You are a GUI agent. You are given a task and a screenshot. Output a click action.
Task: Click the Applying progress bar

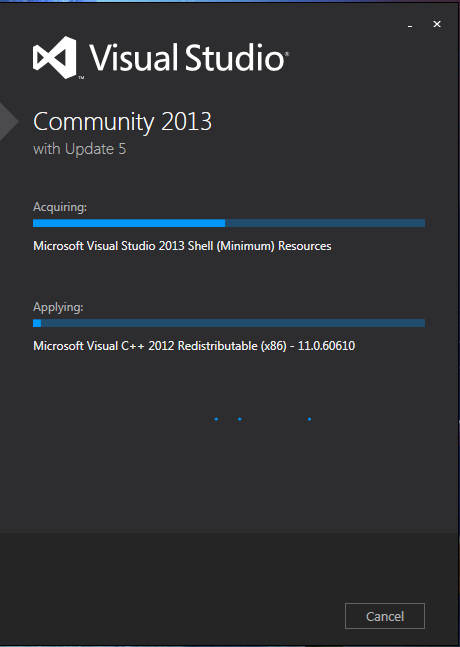click(229, 323)
